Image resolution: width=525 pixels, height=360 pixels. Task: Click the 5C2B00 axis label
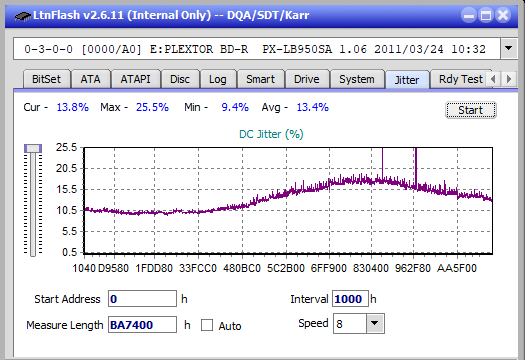click(x=286, y=268)
